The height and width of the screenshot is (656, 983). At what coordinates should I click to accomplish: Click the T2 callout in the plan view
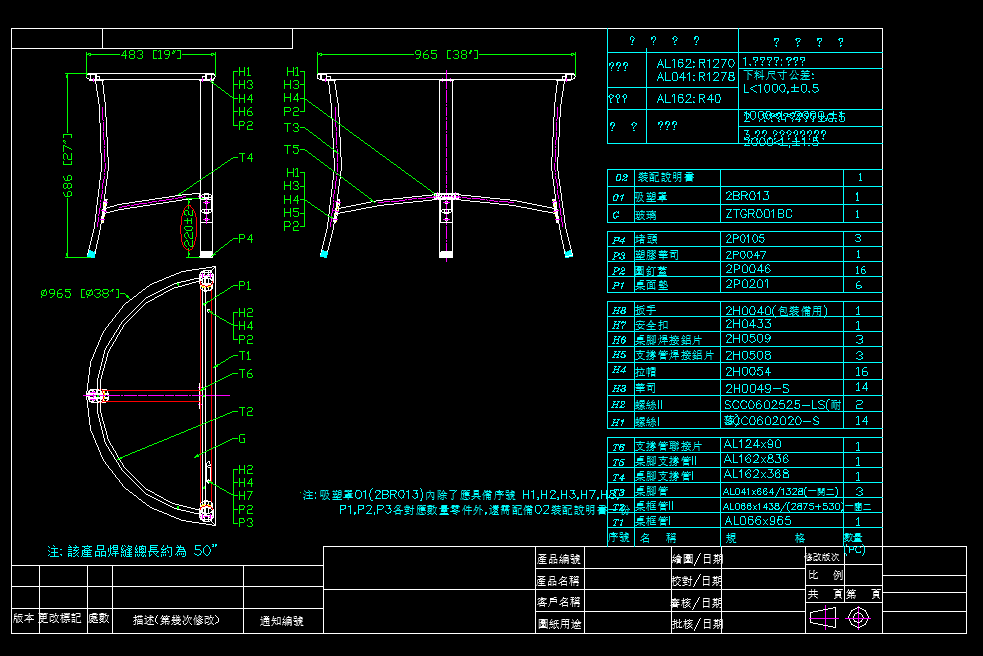coord(246,412)
